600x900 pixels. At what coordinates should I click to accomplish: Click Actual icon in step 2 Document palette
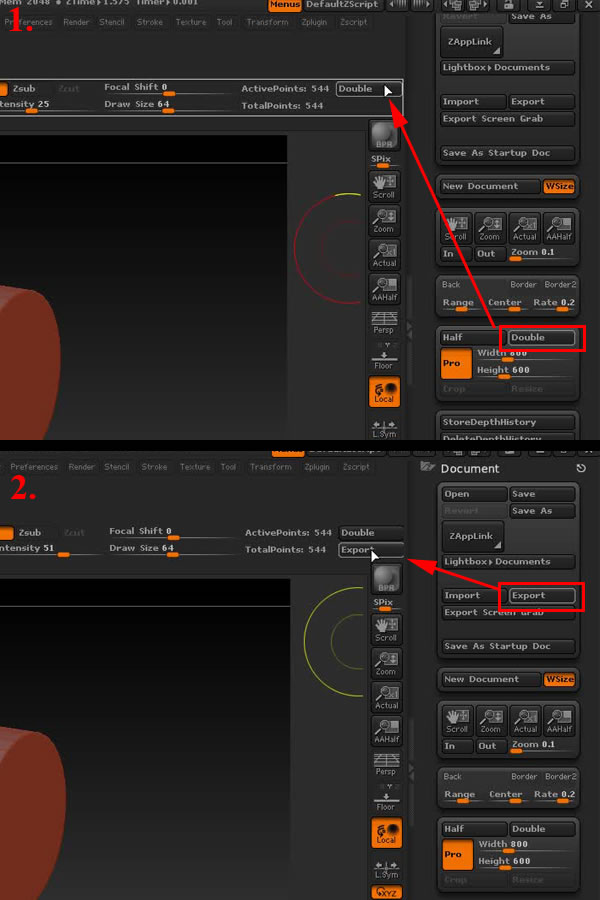[525, 721]
